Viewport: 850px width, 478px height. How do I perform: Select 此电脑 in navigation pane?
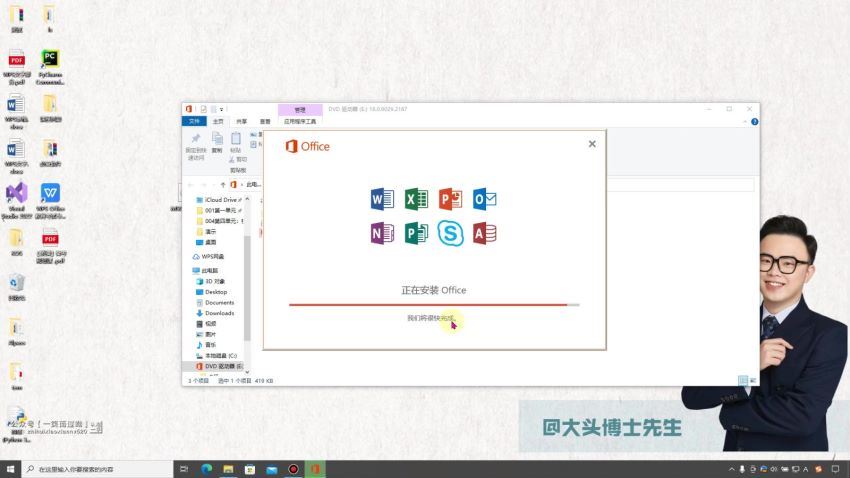(205, 270)
